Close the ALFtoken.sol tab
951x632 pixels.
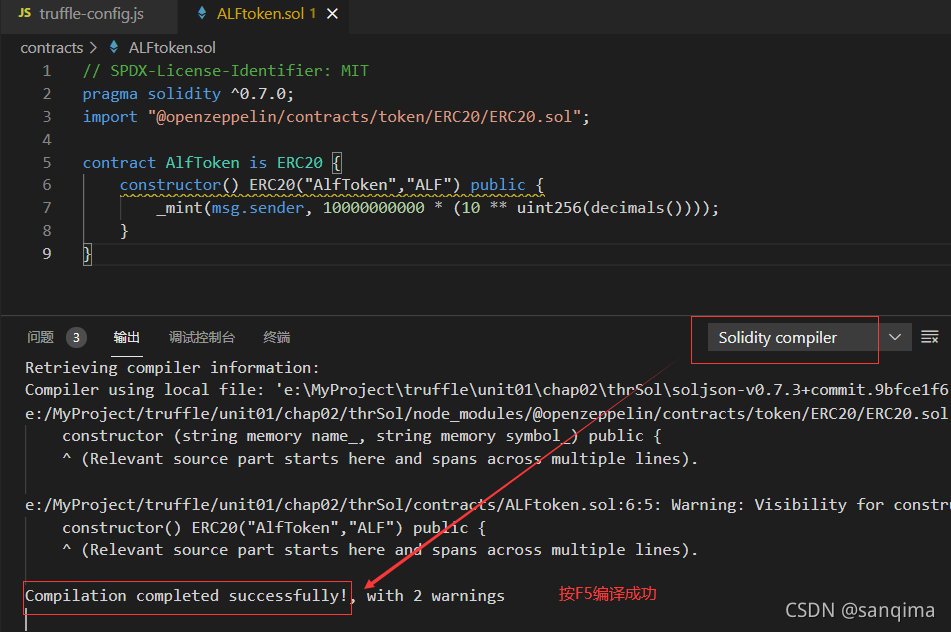[332, 14]
